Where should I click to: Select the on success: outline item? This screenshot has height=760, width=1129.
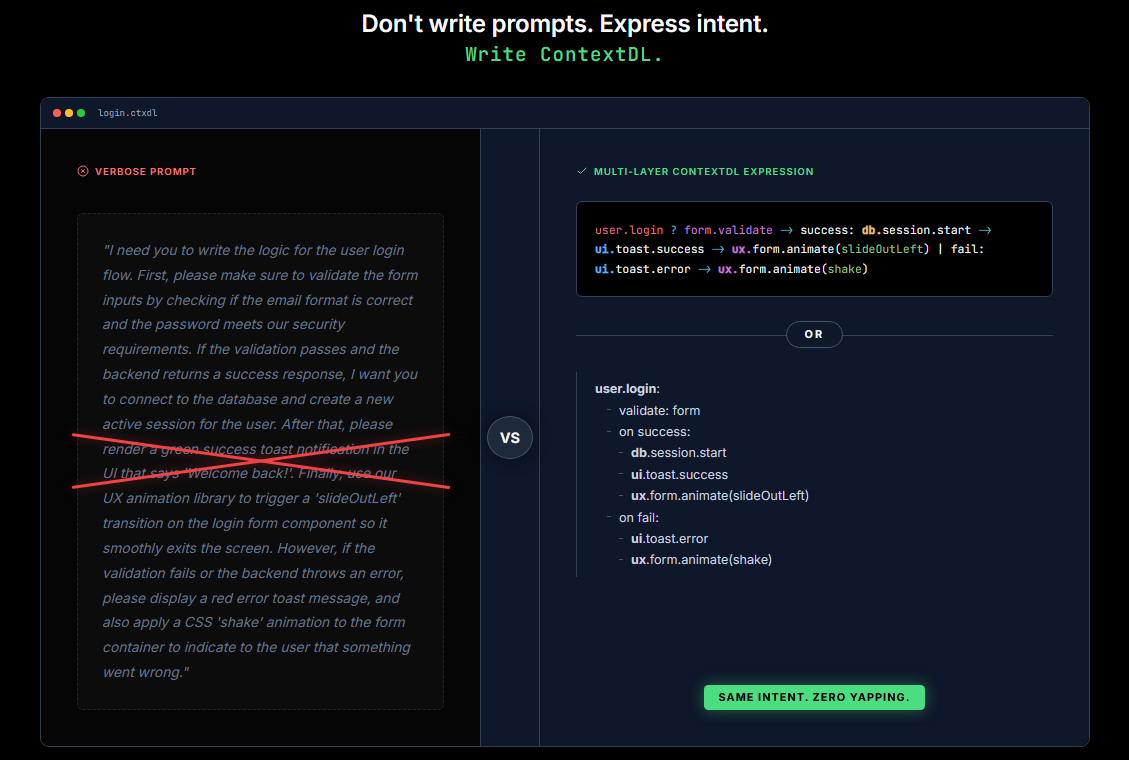click(655, 432)
